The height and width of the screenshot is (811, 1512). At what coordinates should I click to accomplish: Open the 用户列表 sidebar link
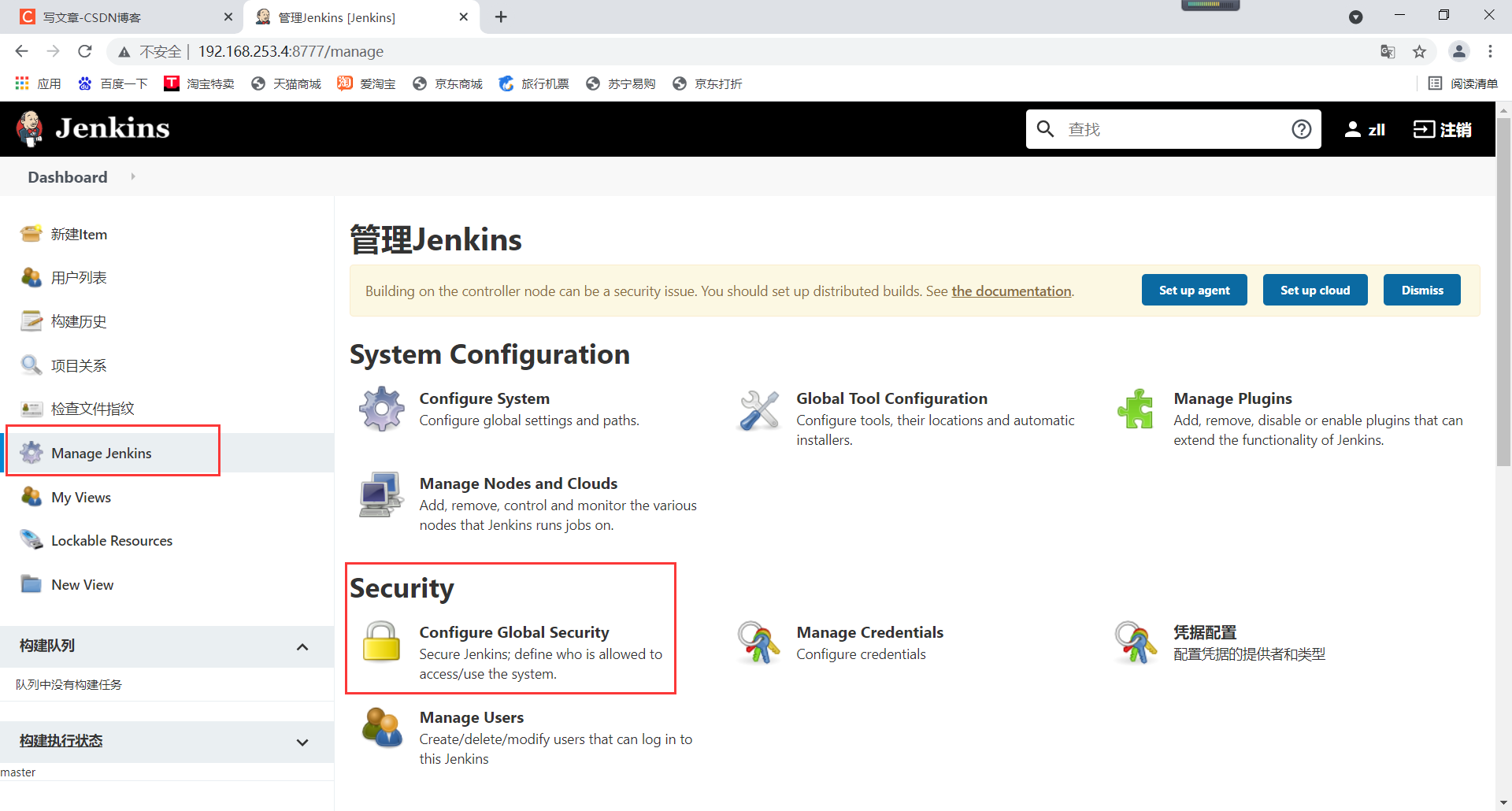(79, 277)
